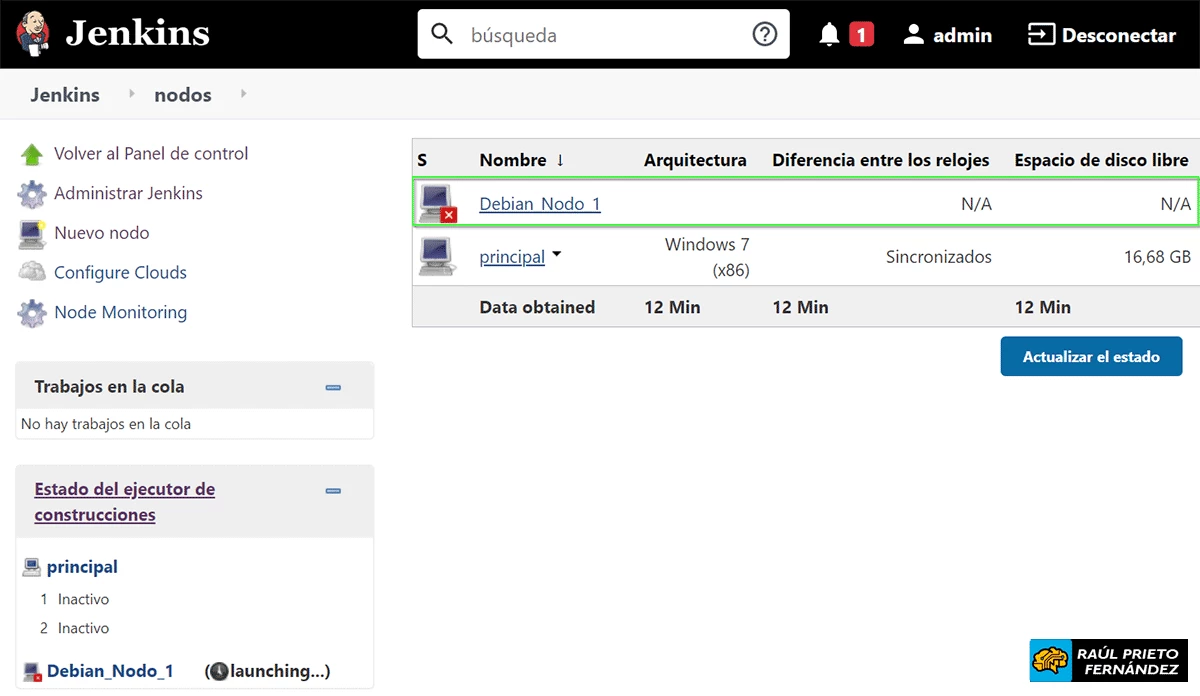Screen dimensions: 1200x696
Task: Click the Administrar Jenkins gear icon
Action: tap(32, 194)
